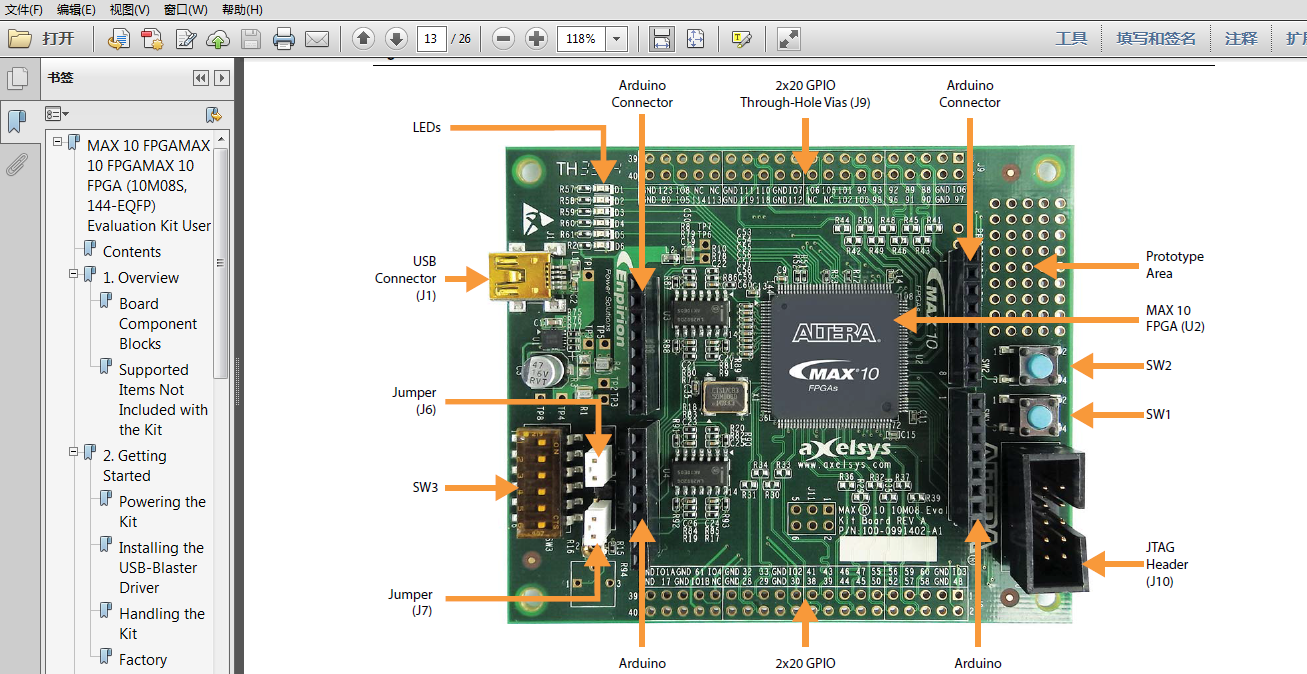
Task: Go to the Factory bookmark
Action: click(x=143, y=660)
